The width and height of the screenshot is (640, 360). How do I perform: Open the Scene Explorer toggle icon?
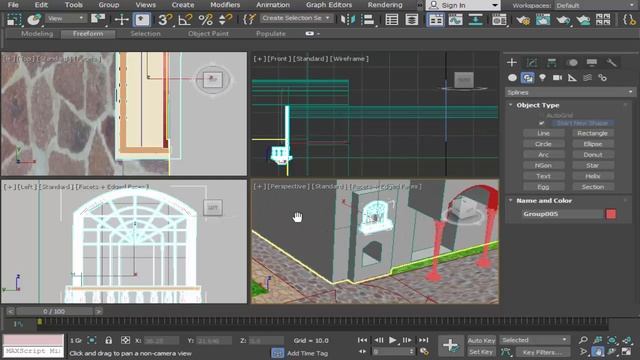tap(392, 19)
